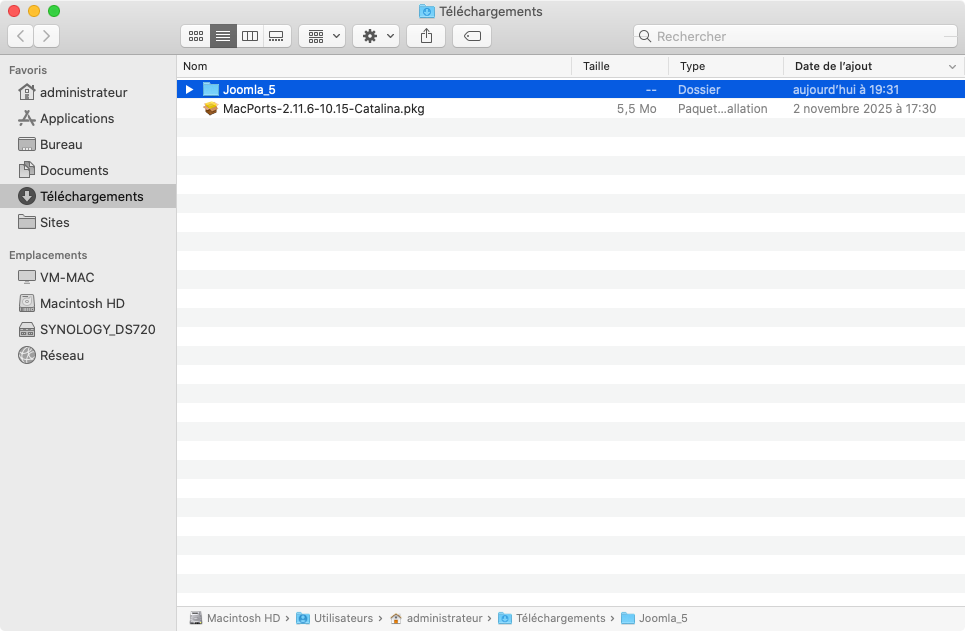
Task: Go back using the back arrow
Action: (21, 36)
